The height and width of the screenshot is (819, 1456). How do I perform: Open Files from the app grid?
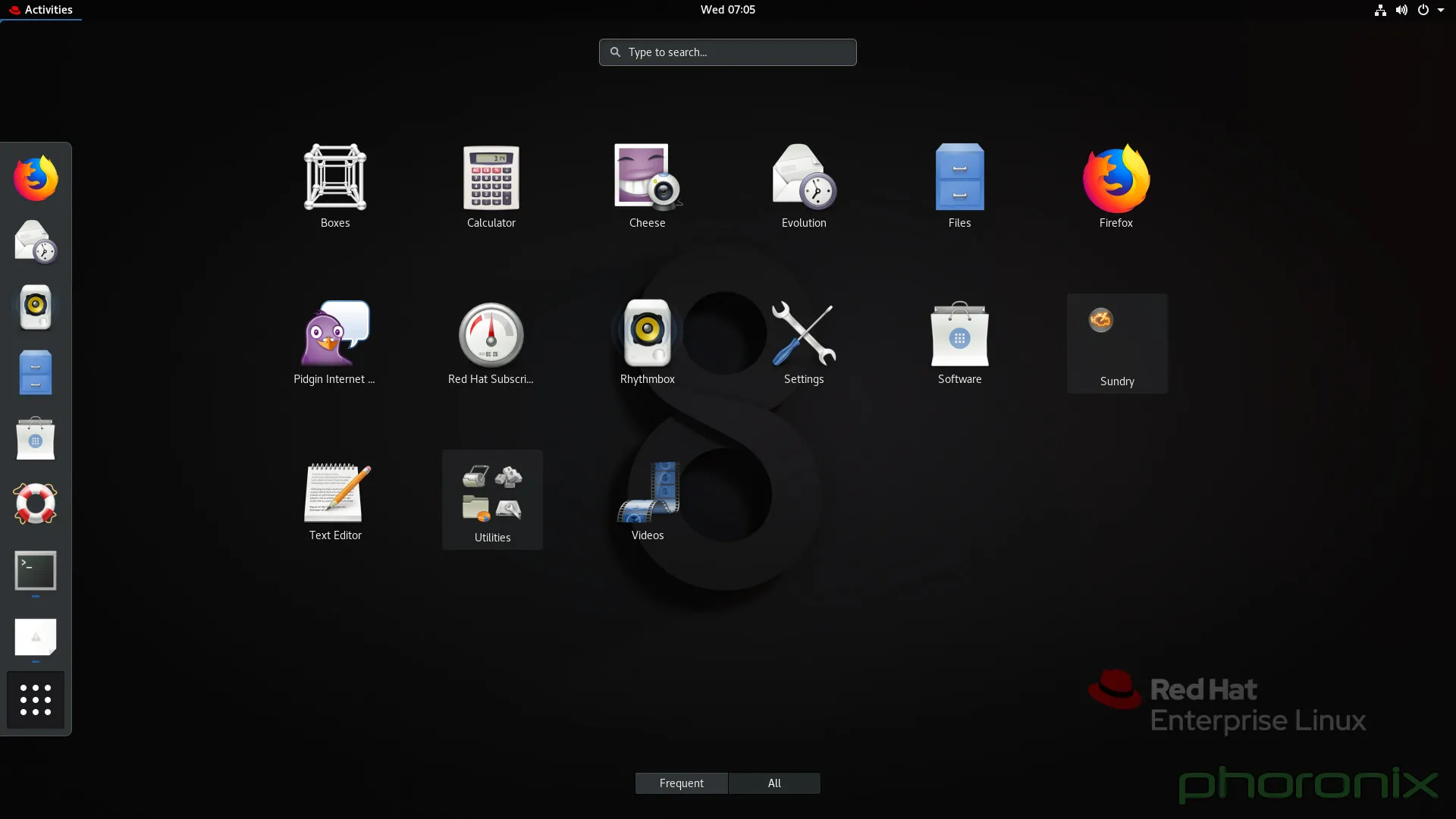click(960, 186)
